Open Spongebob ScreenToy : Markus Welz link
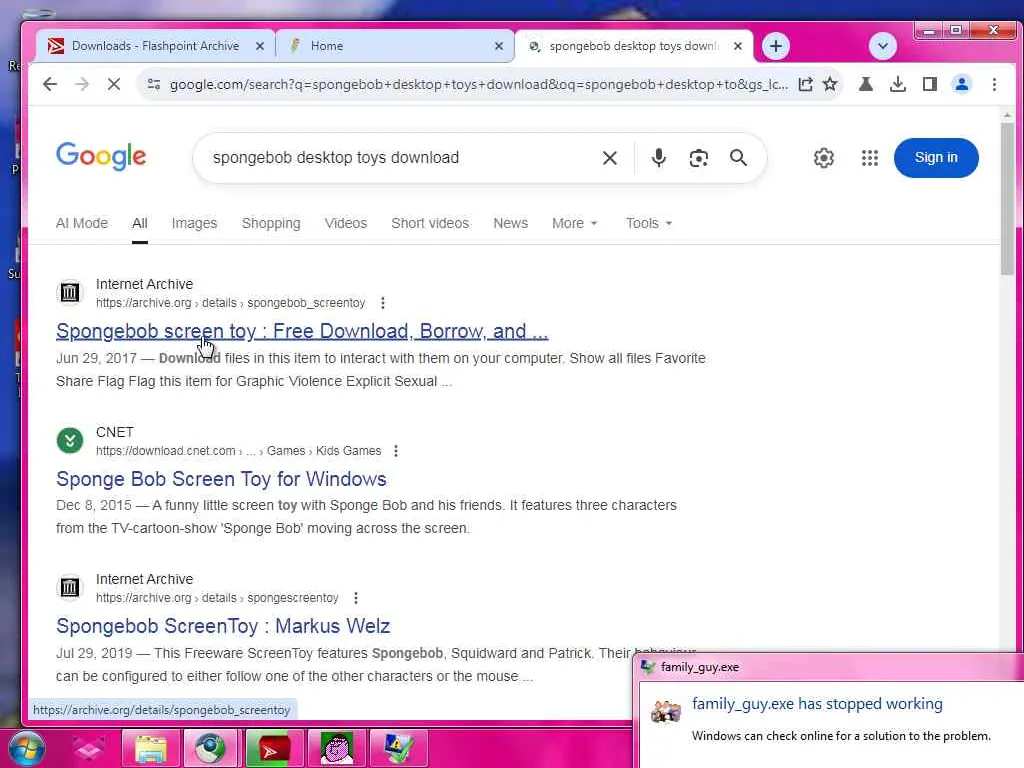The height and width of the screenshot is (768, 1024). point(223,626)
